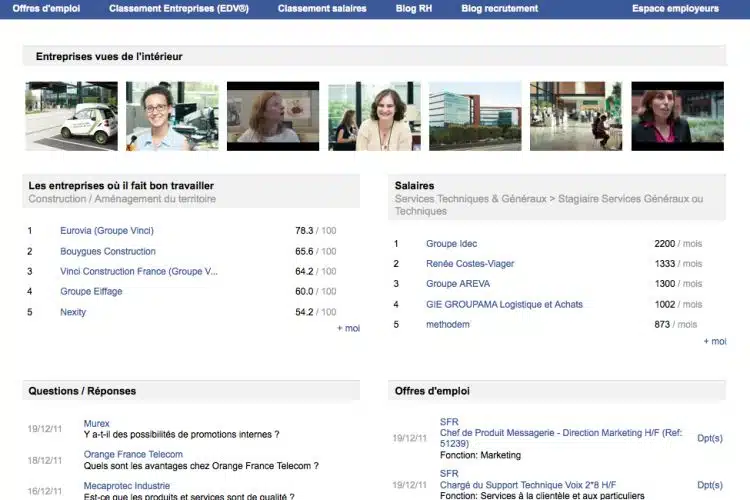Click Dpt(s) beside Chef de Produit offer
750x500 pixels.
pyautogui.click(x=709, y=438)
